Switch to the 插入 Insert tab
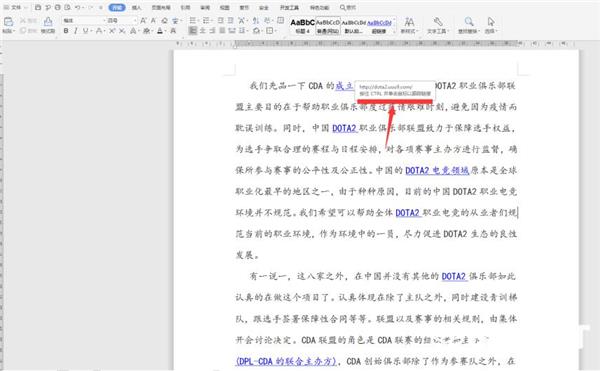 tap(136, 8)
